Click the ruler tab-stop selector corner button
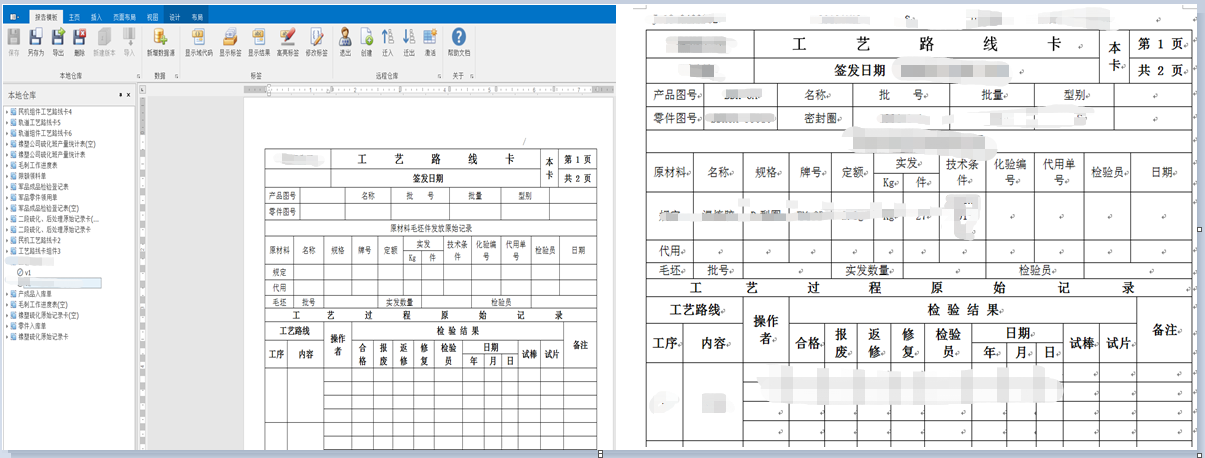The width and height of the screenshot is (1205, 458). pyautogui.click(x=142, y=90)
